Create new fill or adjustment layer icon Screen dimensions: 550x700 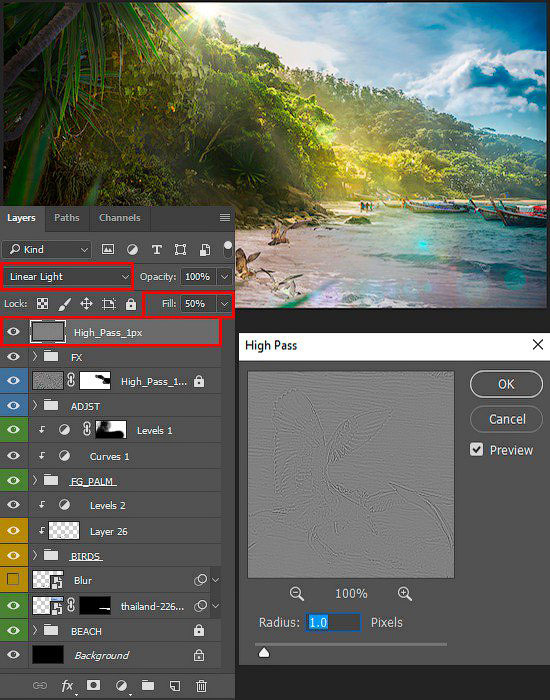click(x=121, y=685)
